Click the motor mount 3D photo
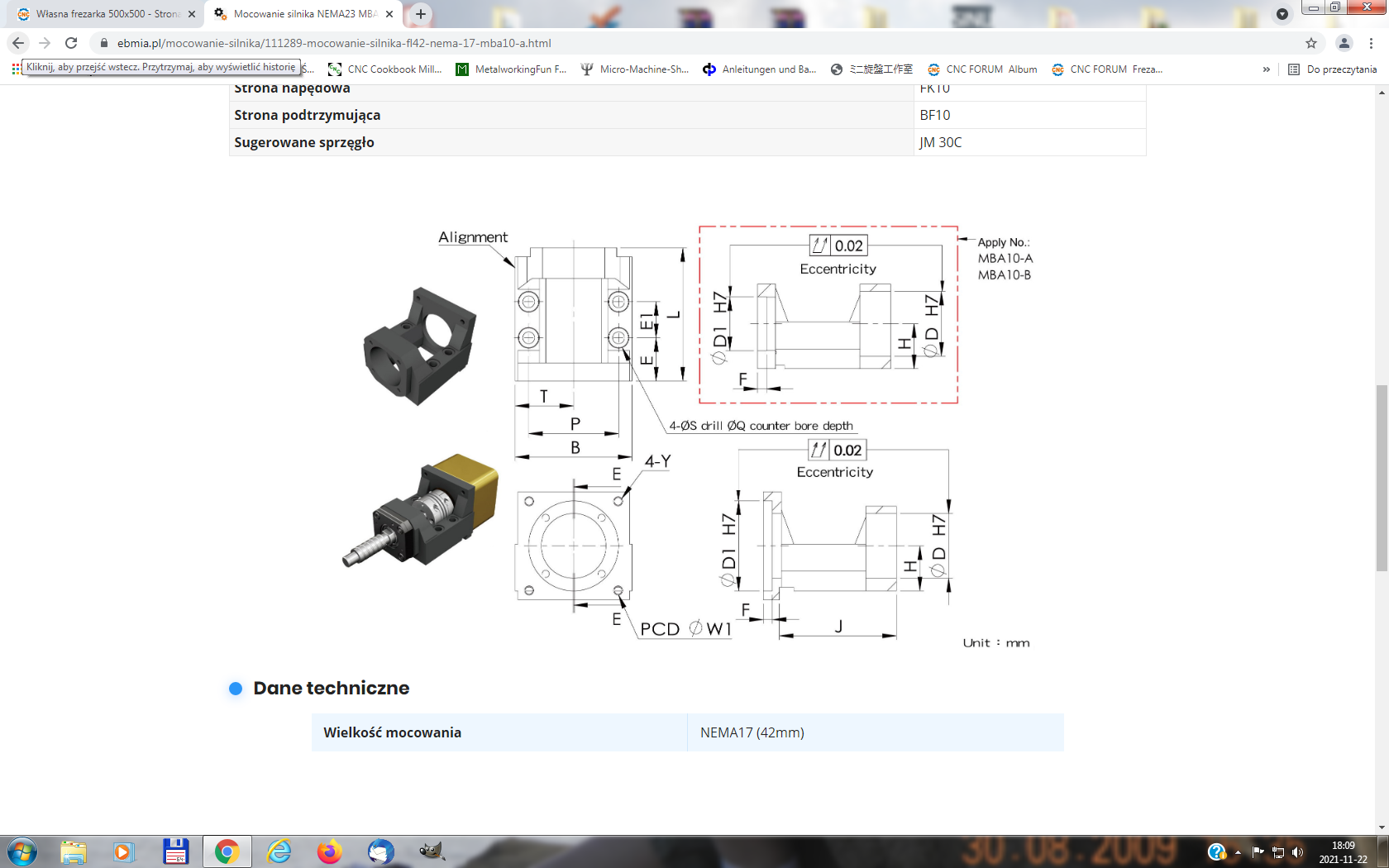The height and width of the screenshot is (868, 1389). pyautogui.click(x=420, y=346)
